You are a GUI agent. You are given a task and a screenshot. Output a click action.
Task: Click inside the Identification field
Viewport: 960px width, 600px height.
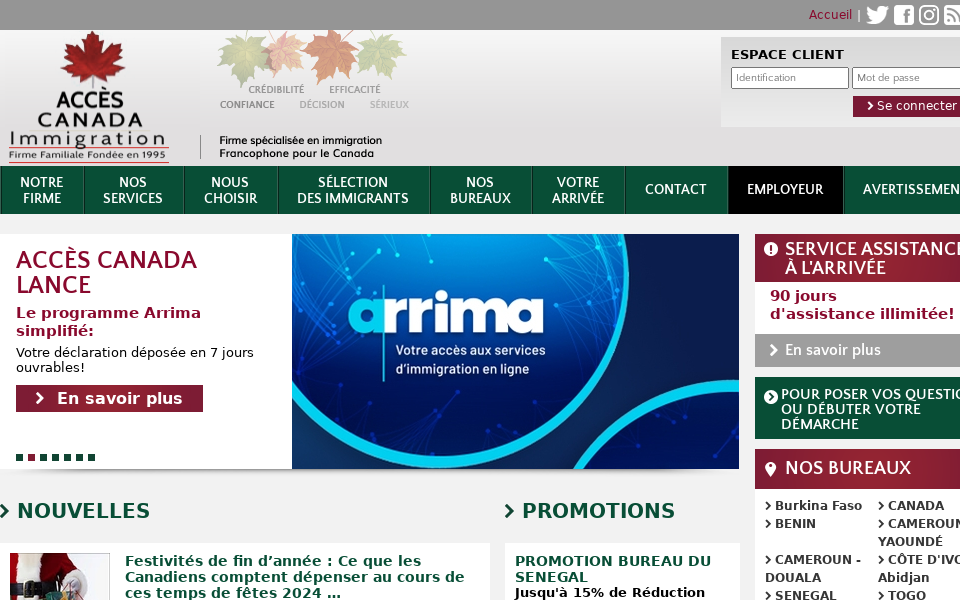coord(790,77)
